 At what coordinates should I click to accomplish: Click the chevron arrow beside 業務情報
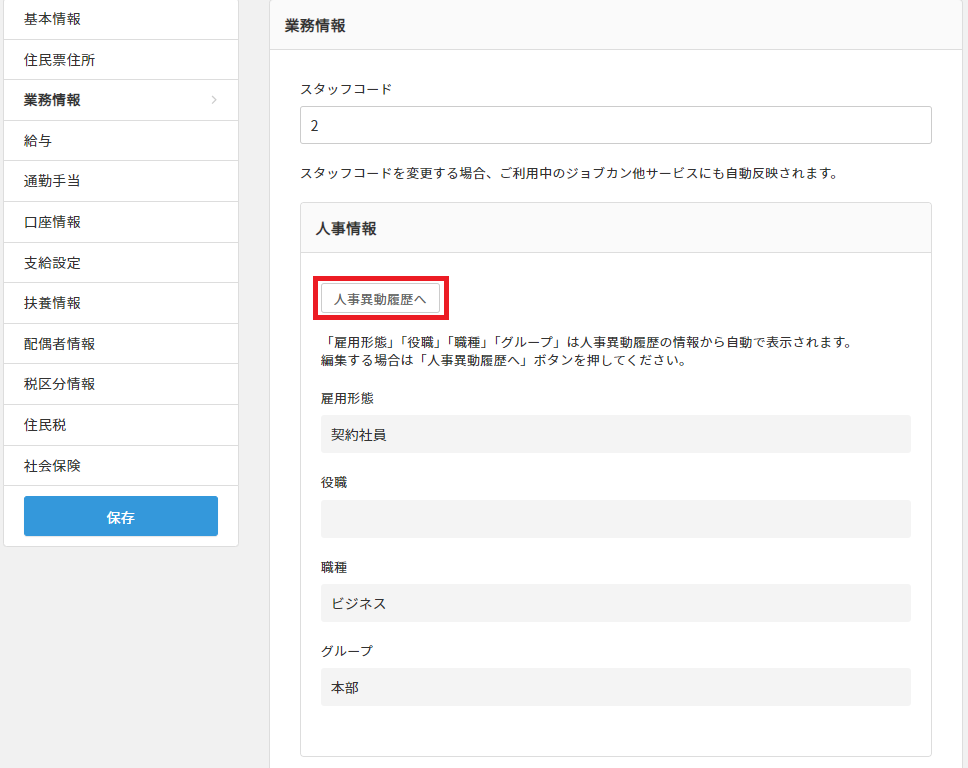tap(214, 100)
